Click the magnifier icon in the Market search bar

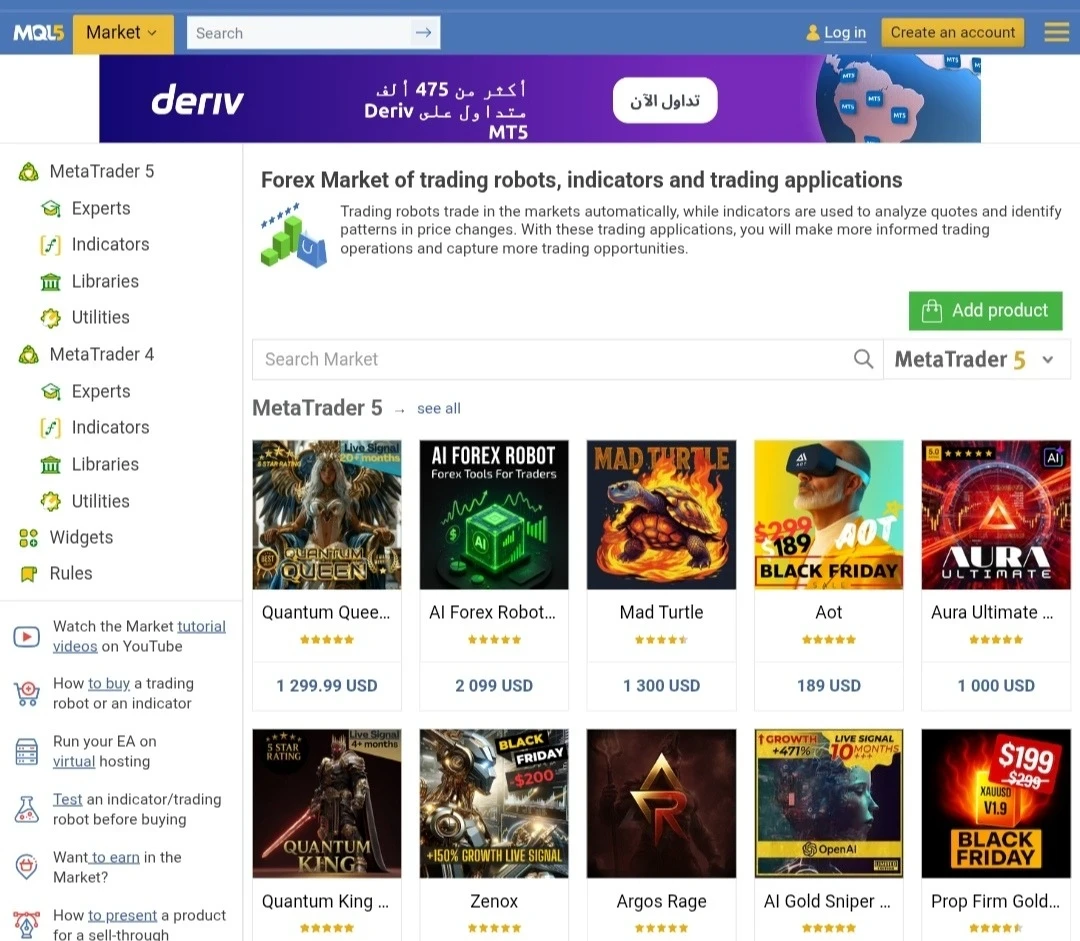(x=863, y=359)
